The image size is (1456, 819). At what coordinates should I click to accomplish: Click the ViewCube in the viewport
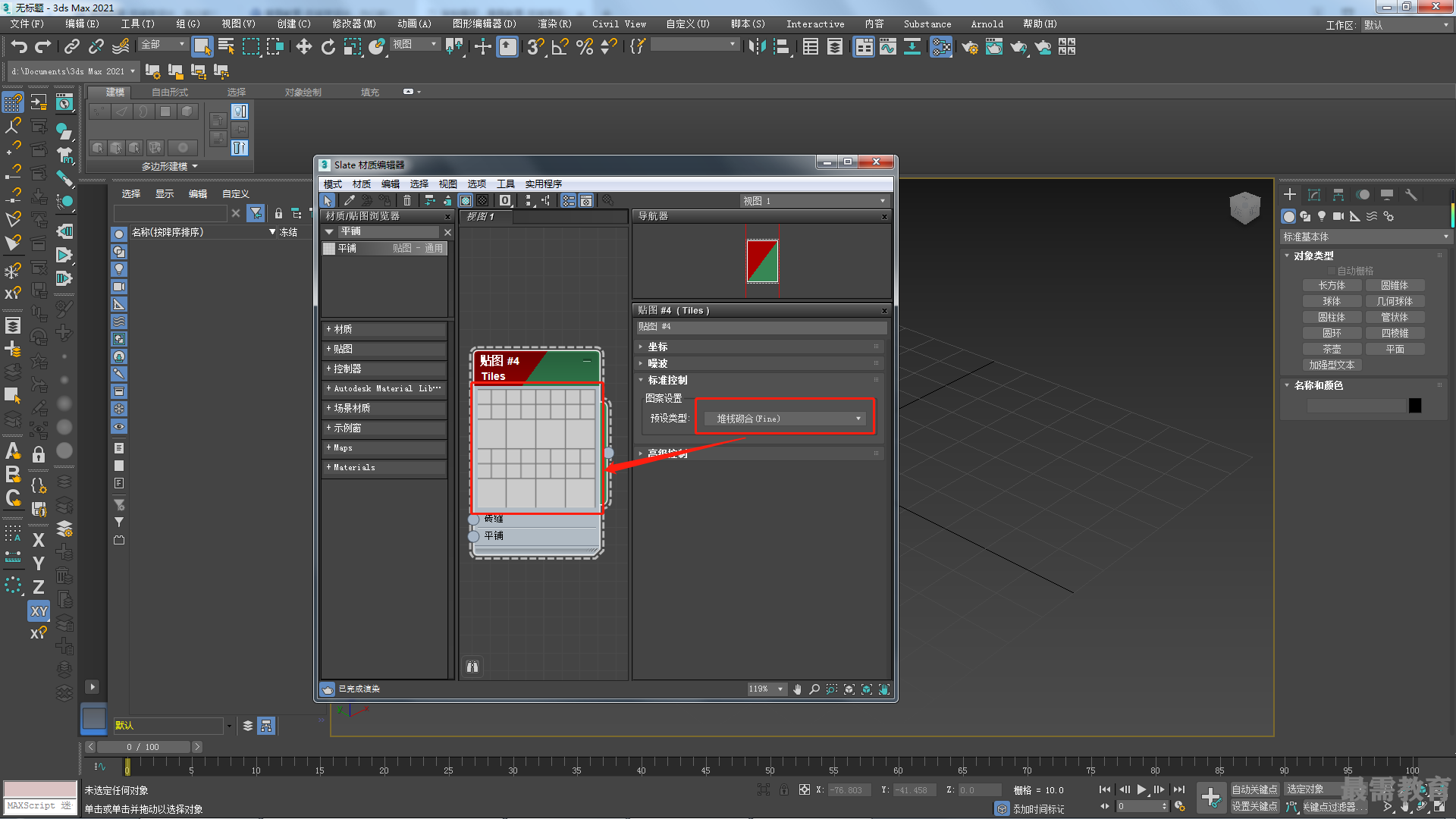tap(1244, 207)
